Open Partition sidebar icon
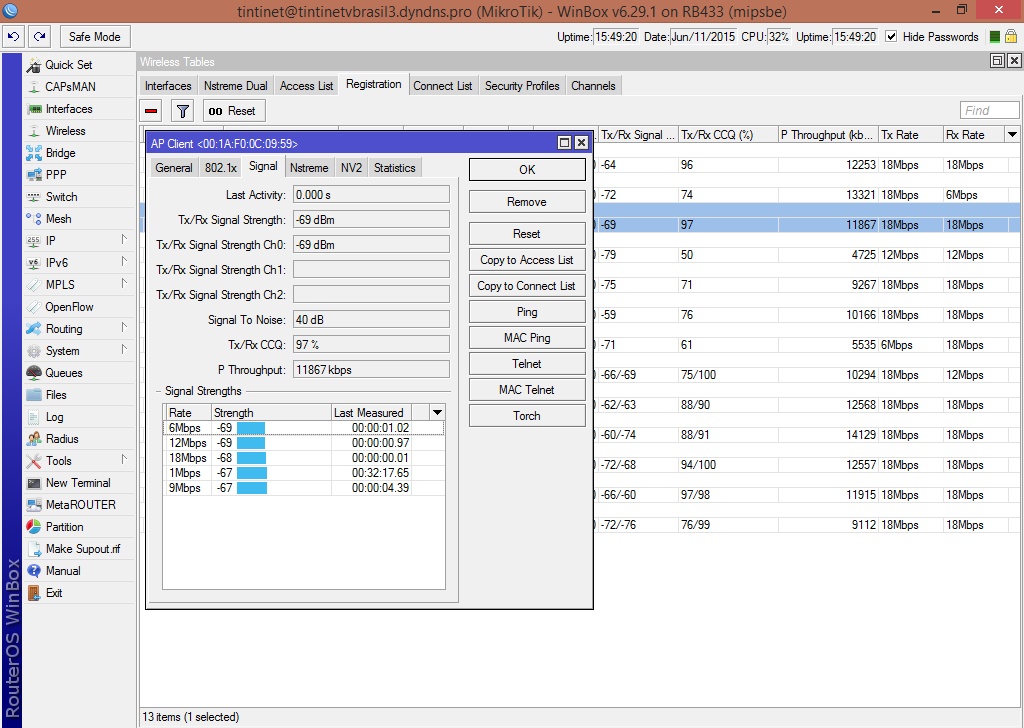1024x728 pixels. pos(34,527)
